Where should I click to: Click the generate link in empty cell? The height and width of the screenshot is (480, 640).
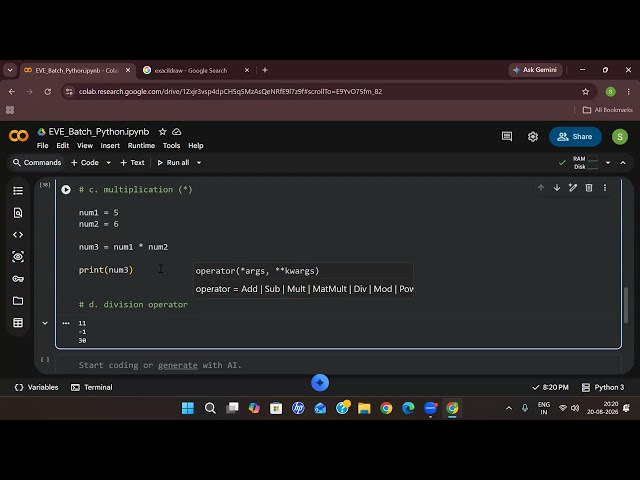point(178,365)
